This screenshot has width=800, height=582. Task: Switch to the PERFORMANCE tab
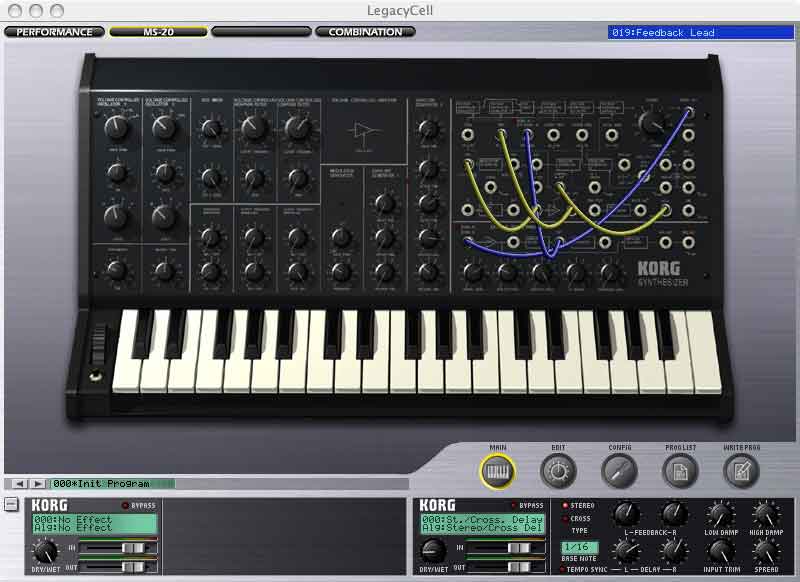[55, 32]
